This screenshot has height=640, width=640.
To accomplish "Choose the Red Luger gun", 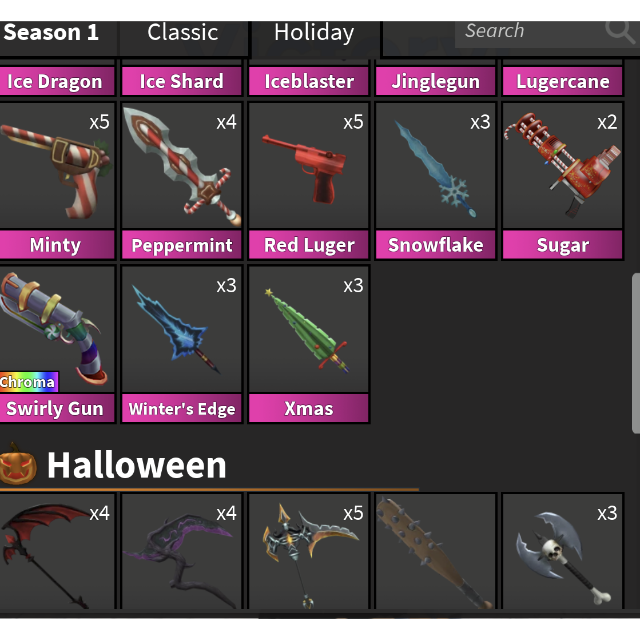I will 309,181.
